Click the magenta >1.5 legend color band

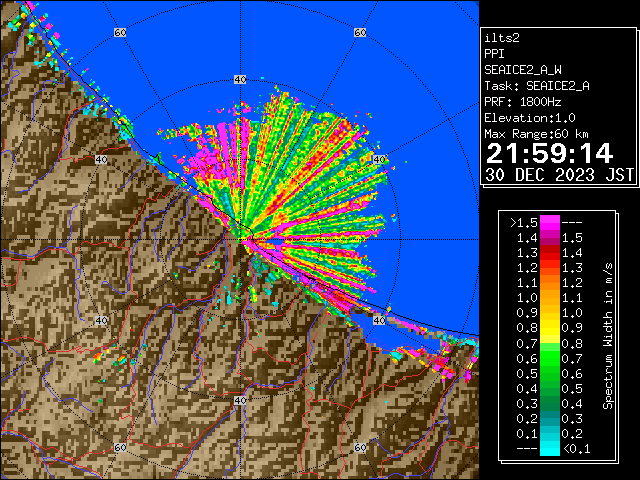click(549, 223)
